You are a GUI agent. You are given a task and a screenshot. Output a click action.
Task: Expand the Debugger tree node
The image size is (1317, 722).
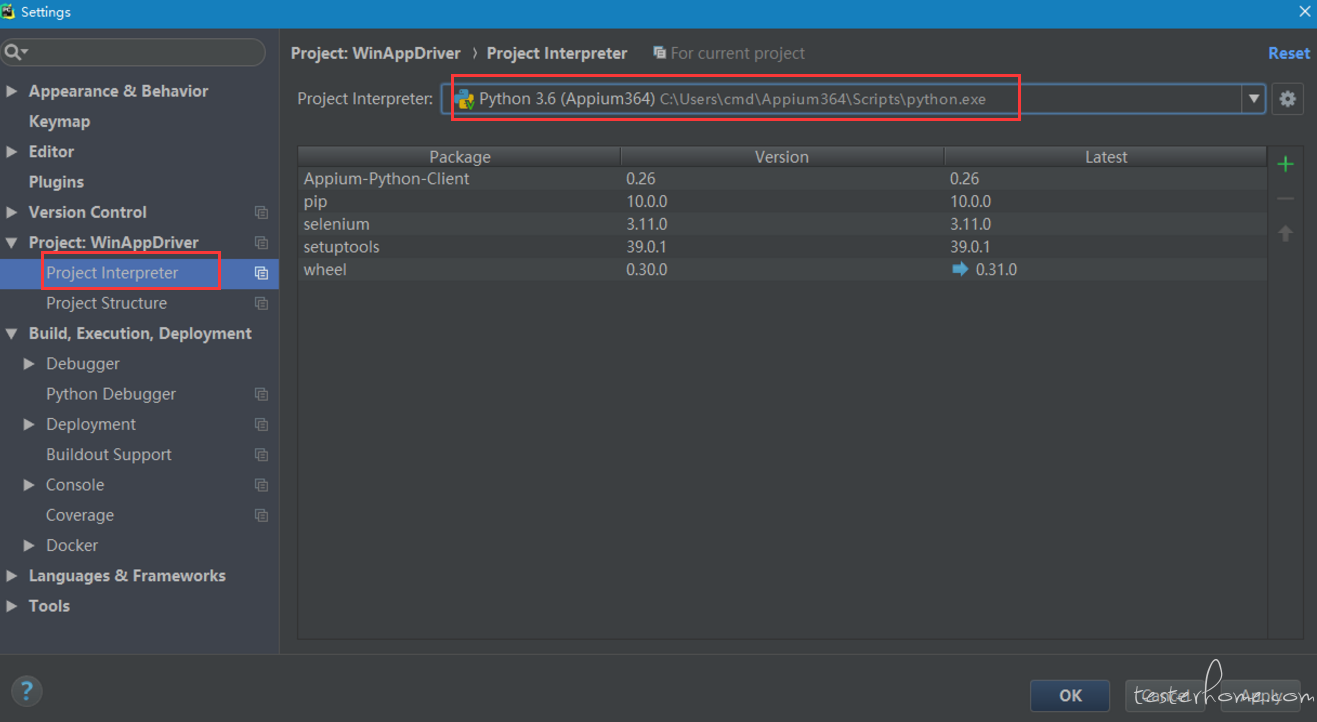(29, 364)
